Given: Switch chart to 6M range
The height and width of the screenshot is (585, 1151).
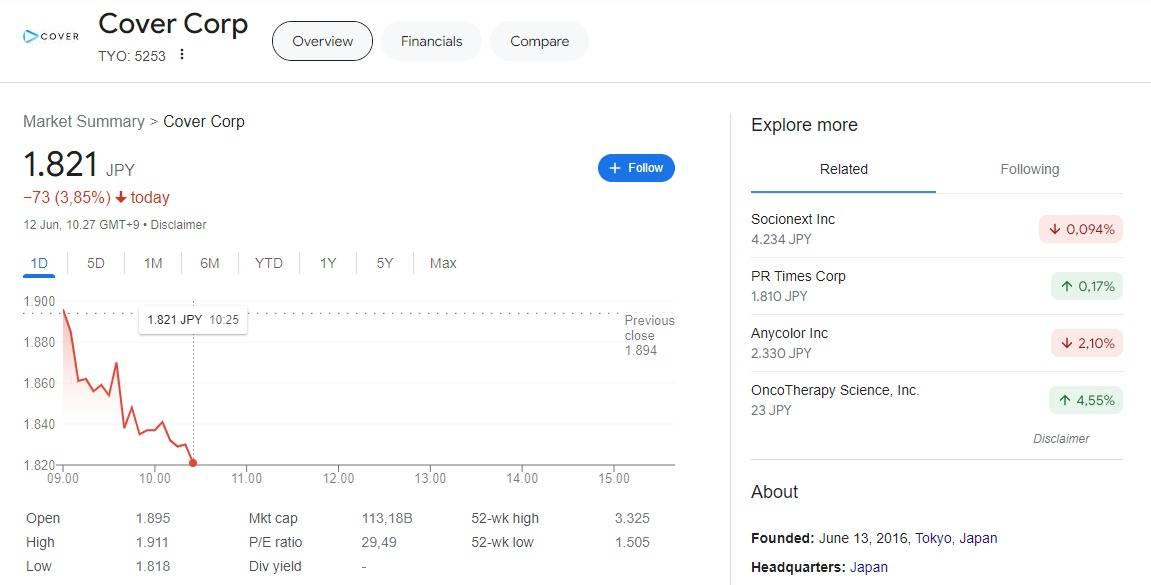Looking at the screenshot, I should tap(209, 263).
